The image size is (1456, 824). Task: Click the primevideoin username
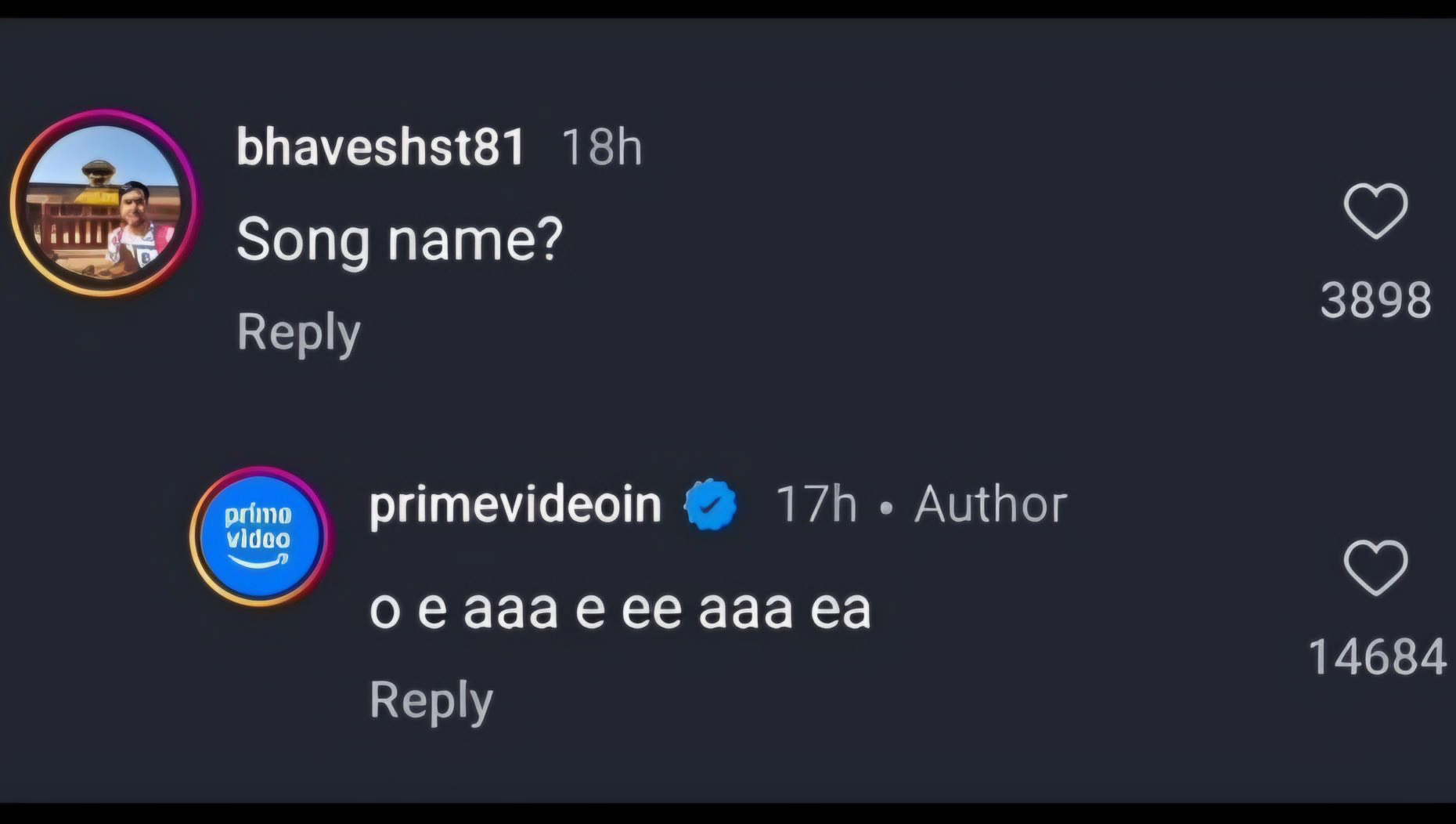[515, 504]
